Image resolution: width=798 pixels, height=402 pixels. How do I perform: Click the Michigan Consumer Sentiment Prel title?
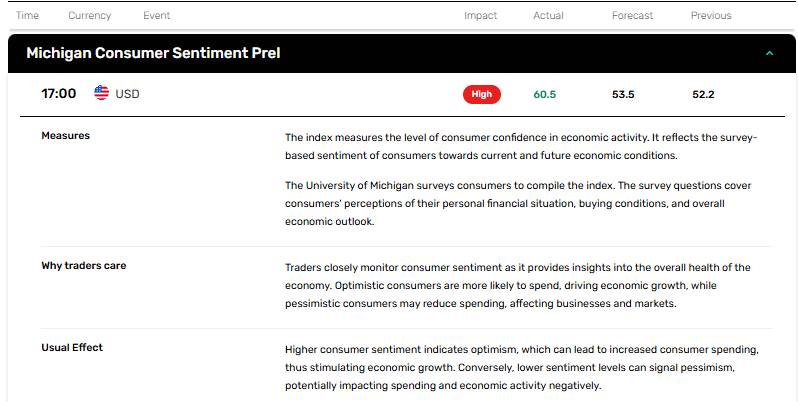[153, 53]
